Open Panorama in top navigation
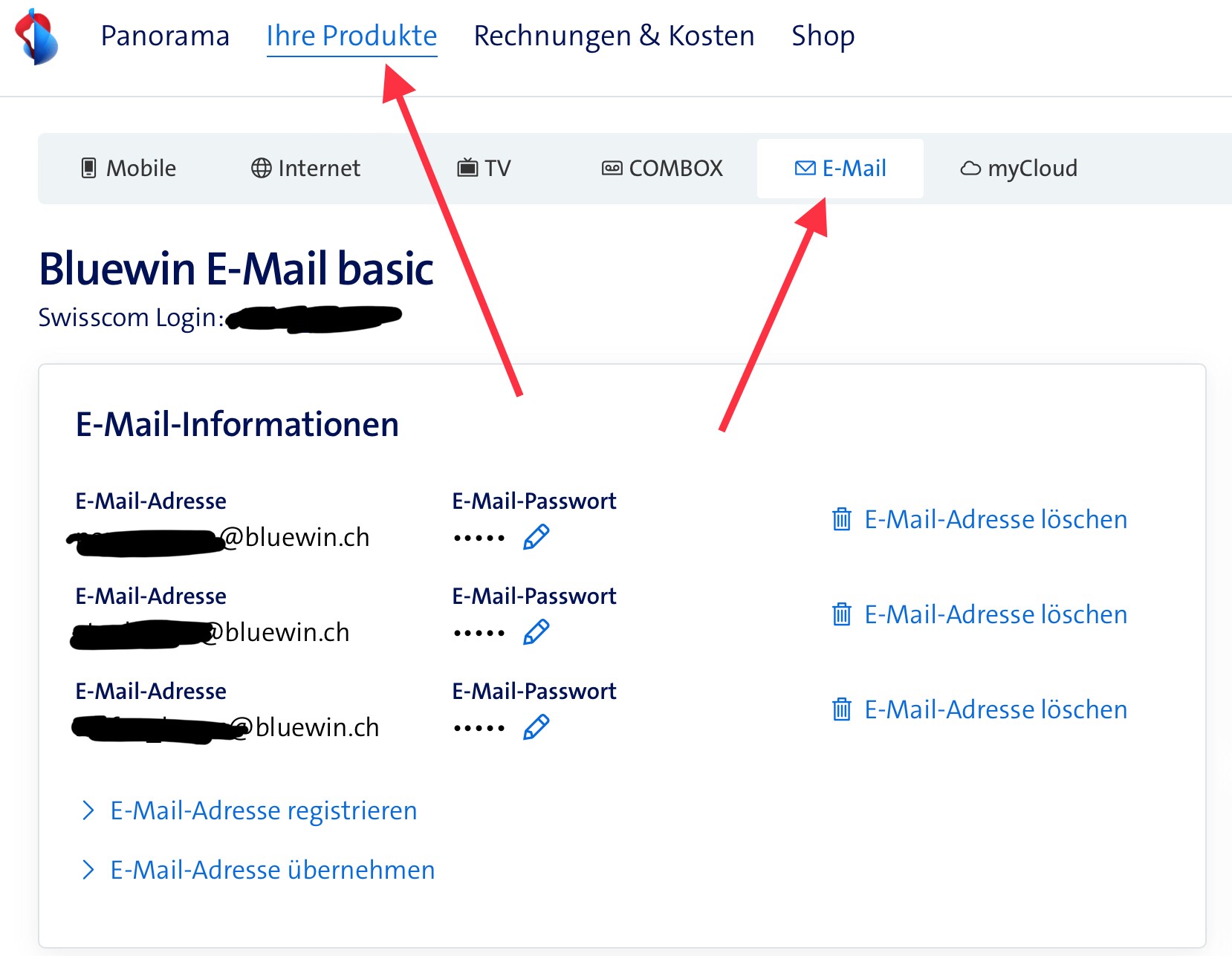The image size is (1232, 956). [x=165, y=36]
